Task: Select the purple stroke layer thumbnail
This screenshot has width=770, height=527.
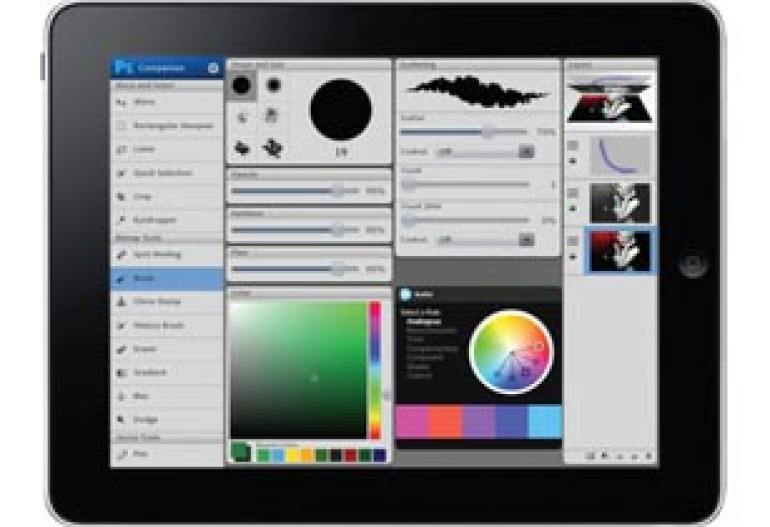Action: pos(620,155)
